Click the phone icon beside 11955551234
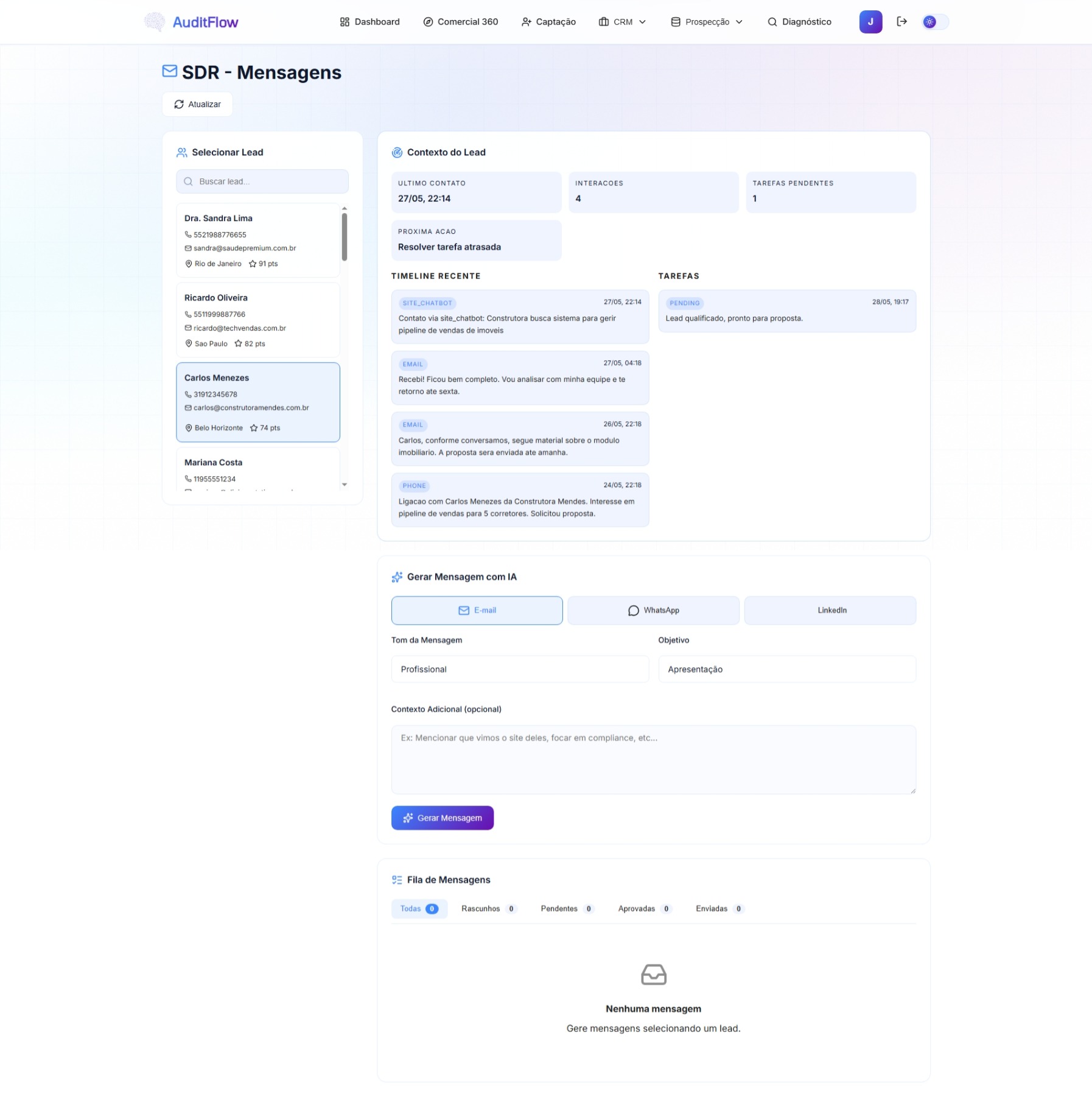This screenshot has width=1092, height=1116. pos(188,479)
